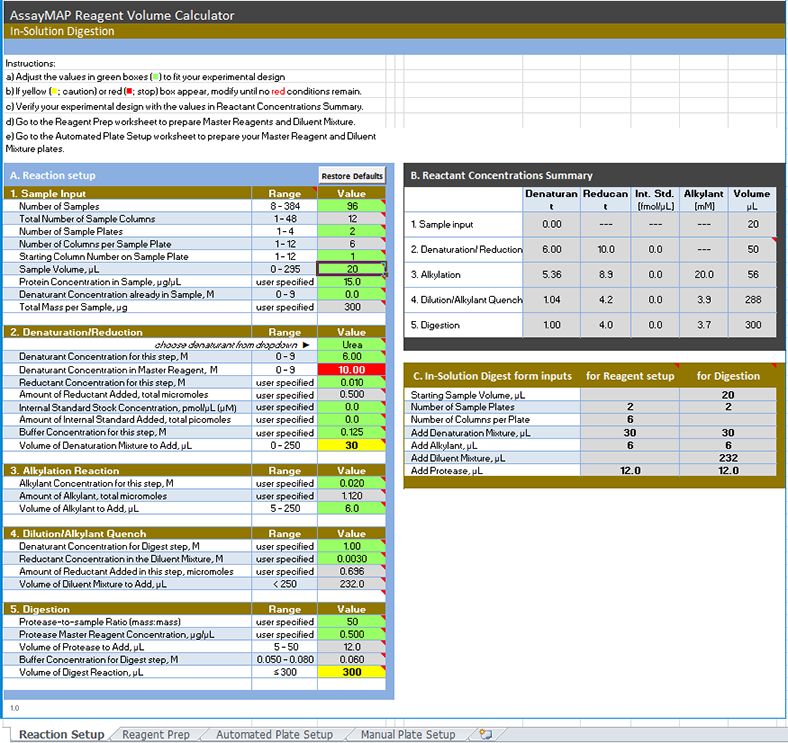This screenshot has height=743, width=788.
Task: Select Denaturant Concentration for Digest step 1.00
Action: tap(351, 546)
